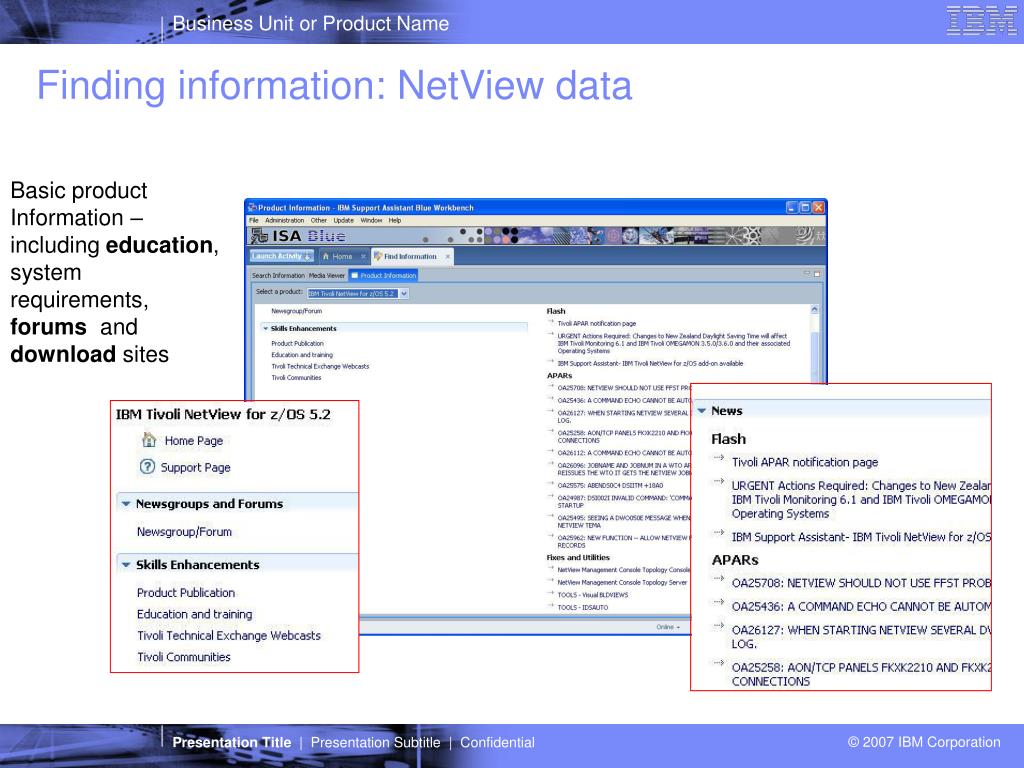Image resolution: width=1024 pixels, height=768 pixels.
Task: Click arrow icon beside enlarged Tivoli APAR notification
Action: (x=719, y=458)
